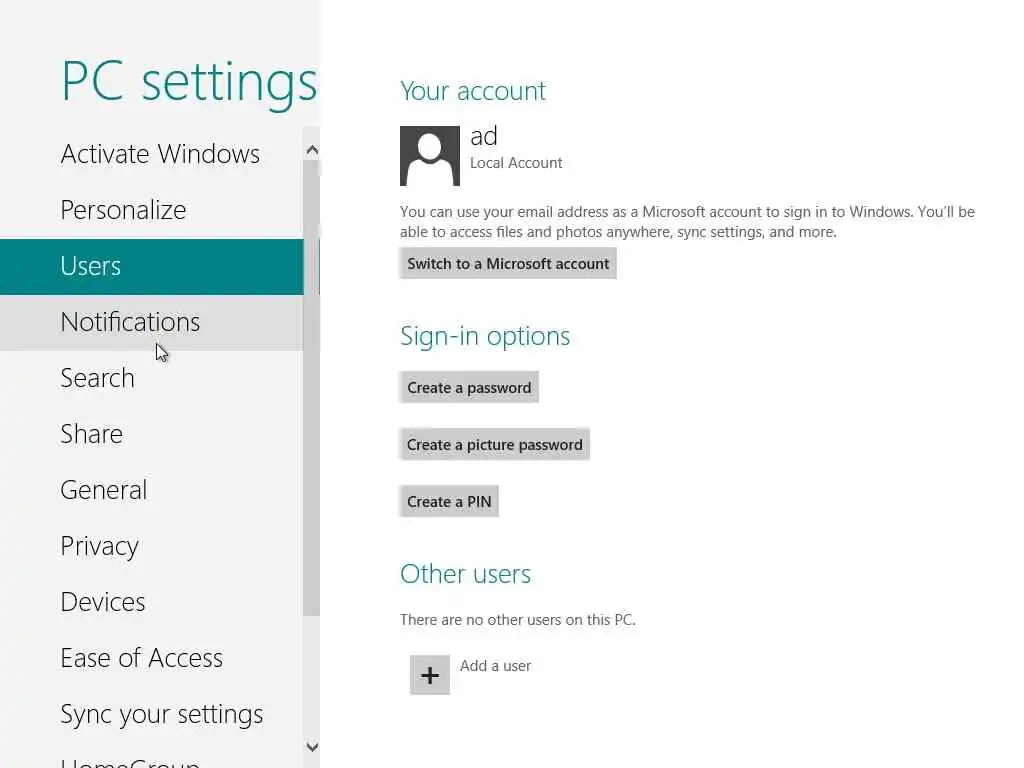Click Switch to a Microsoft account button
Viewport: 1024px width, 768px height.
[508, 264]
